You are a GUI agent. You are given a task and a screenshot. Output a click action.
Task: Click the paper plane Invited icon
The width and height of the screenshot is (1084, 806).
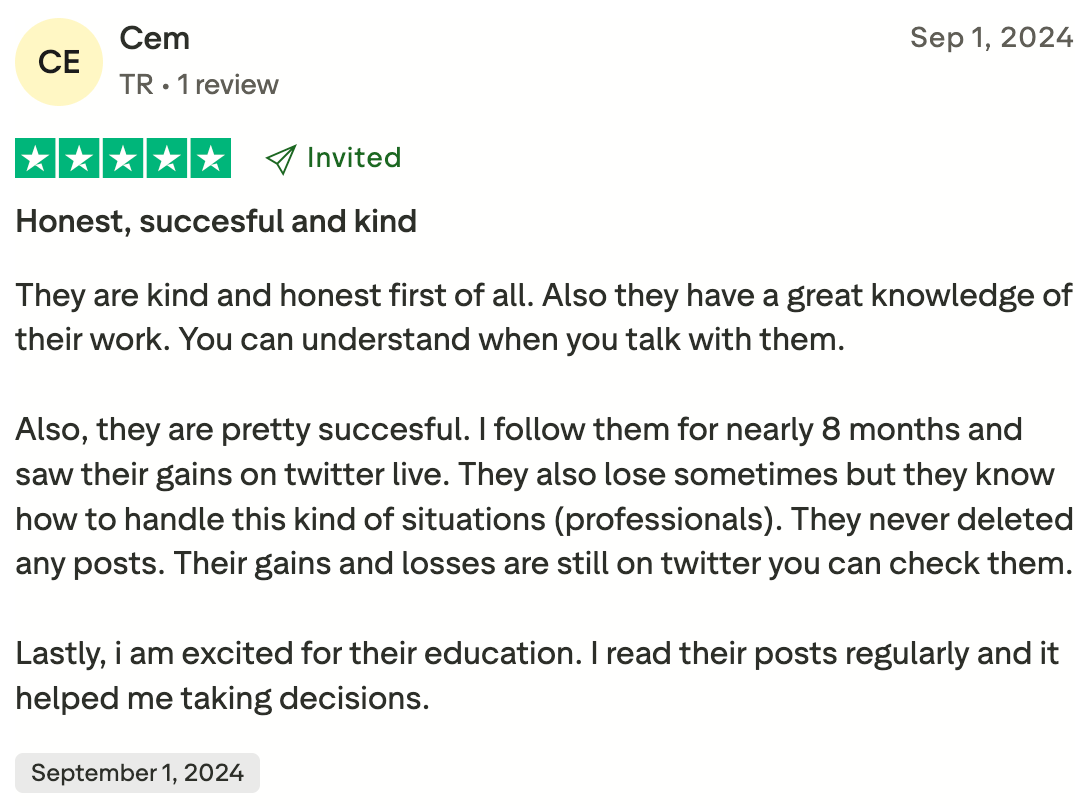(x=281, y=159)
